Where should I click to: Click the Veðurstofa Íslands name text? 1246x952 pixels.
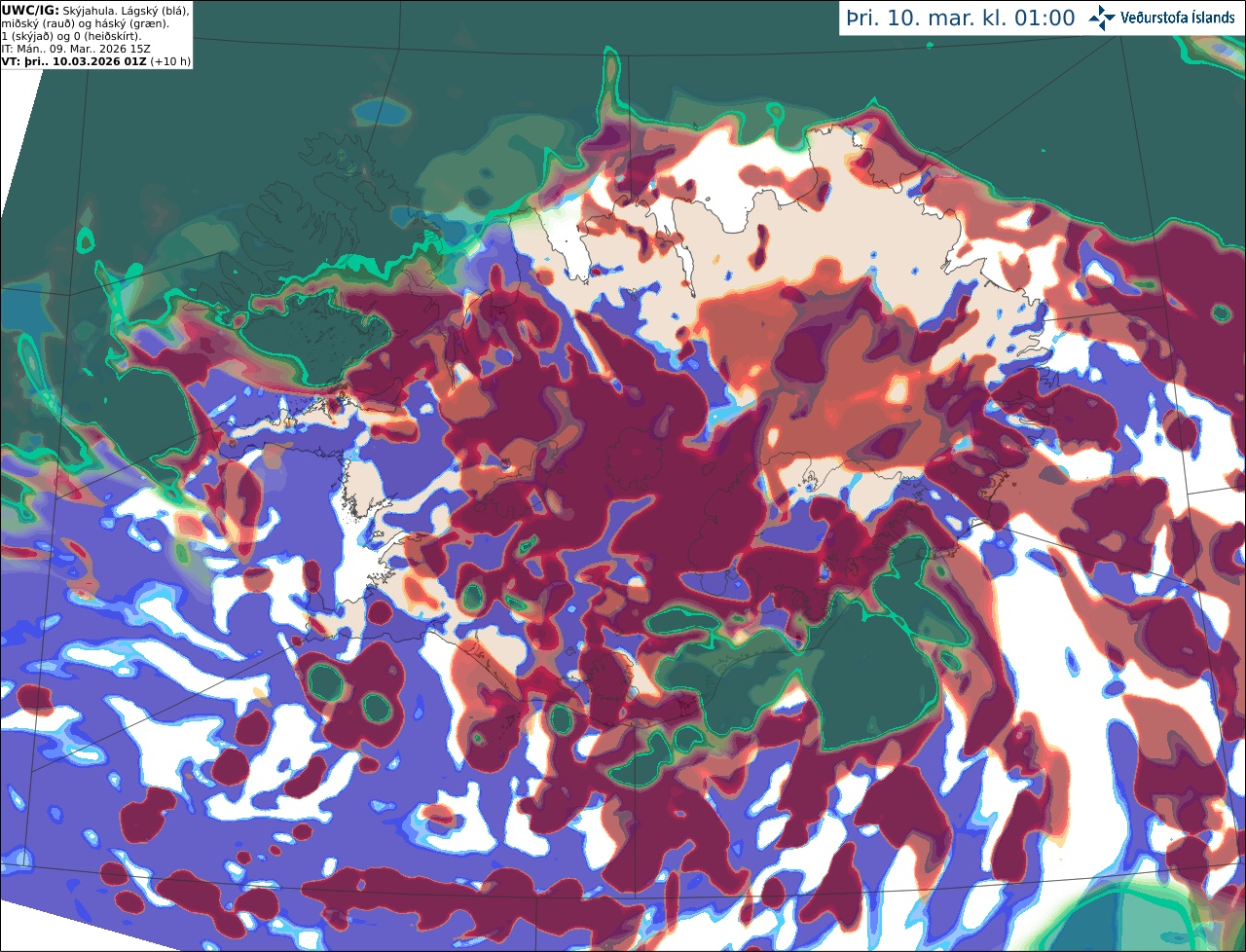(1178, 18)
